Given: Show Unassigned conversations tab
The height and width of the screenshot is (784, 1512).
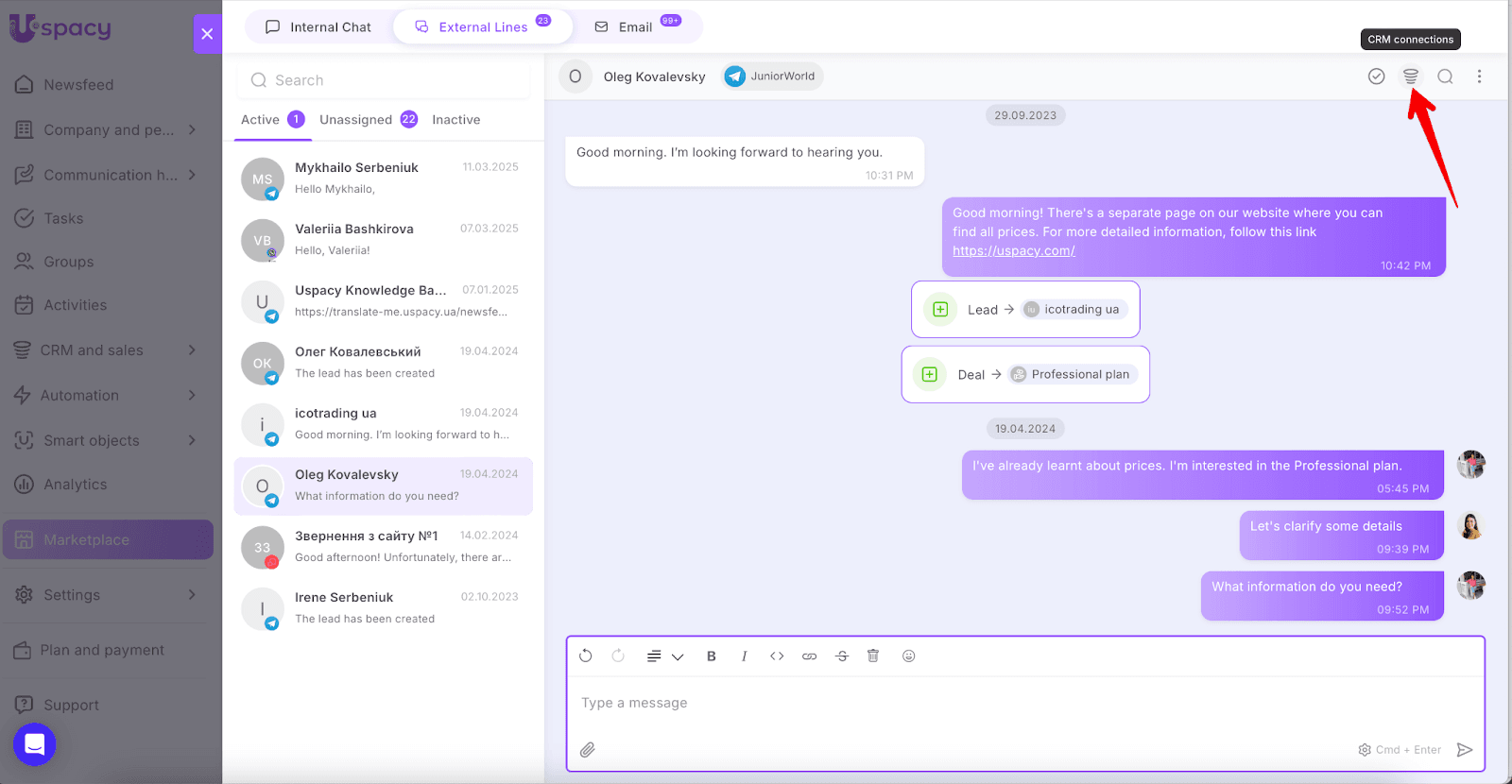Looking at the screenshot, I should pyautogui.click(x=369, y=120).
